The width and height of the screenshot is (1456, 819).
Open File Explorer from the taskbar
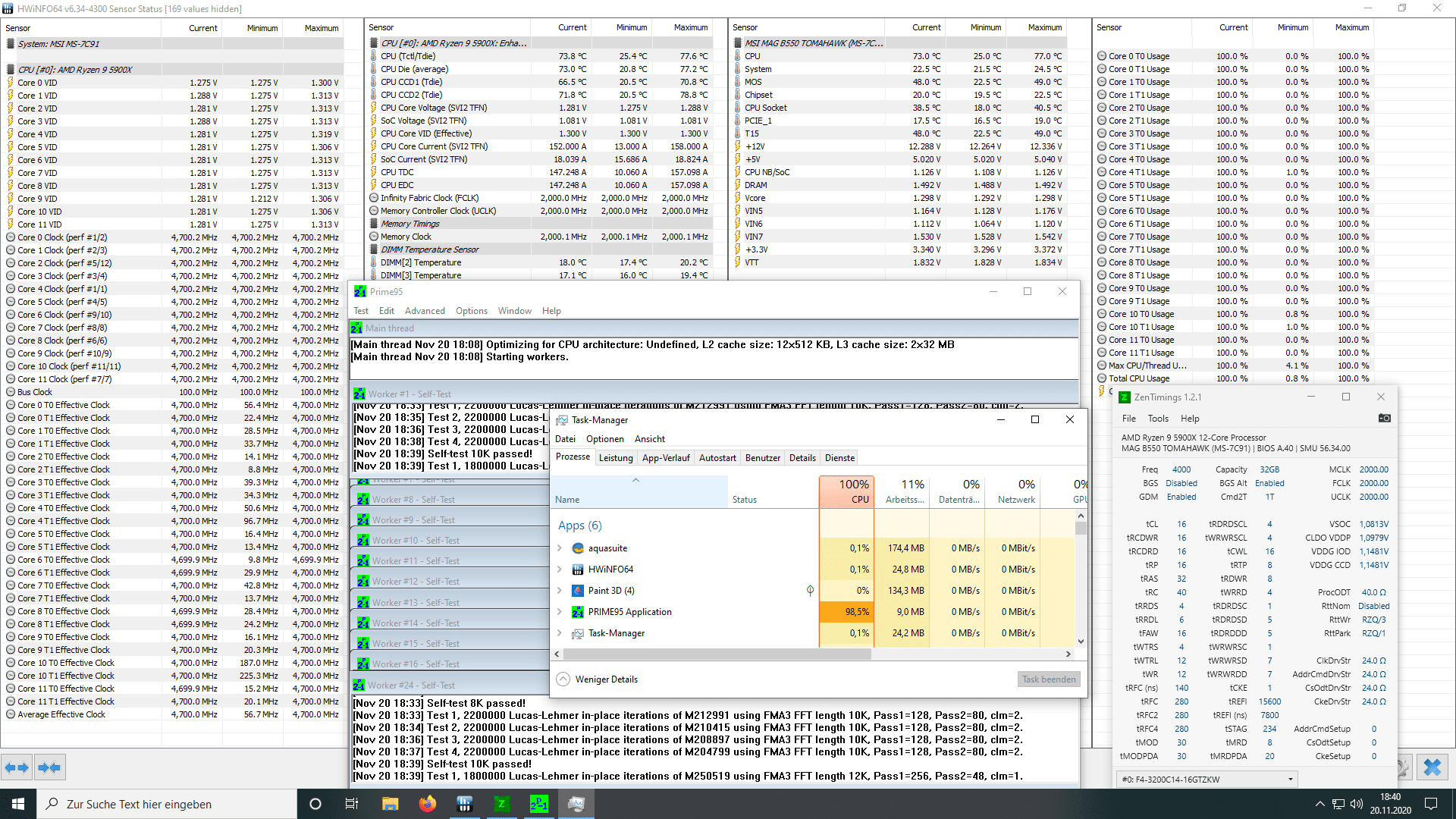point(390,804)
